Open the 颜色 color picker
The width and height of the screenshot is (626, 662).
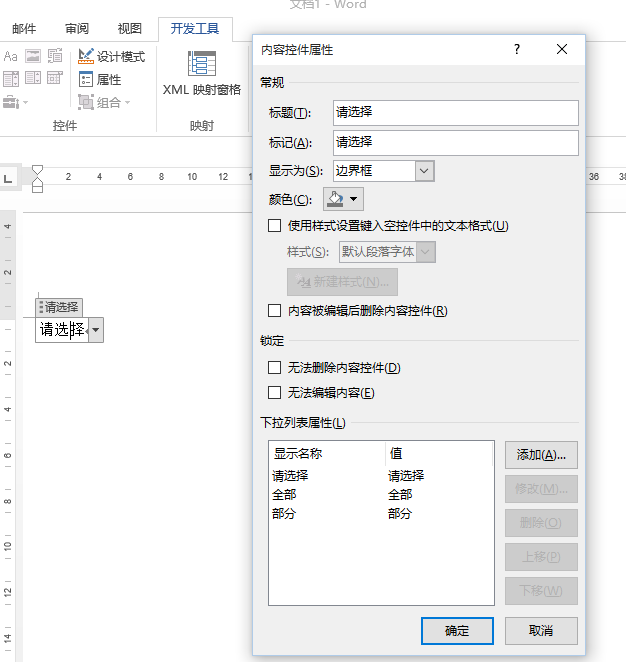(x=343, y=199)
